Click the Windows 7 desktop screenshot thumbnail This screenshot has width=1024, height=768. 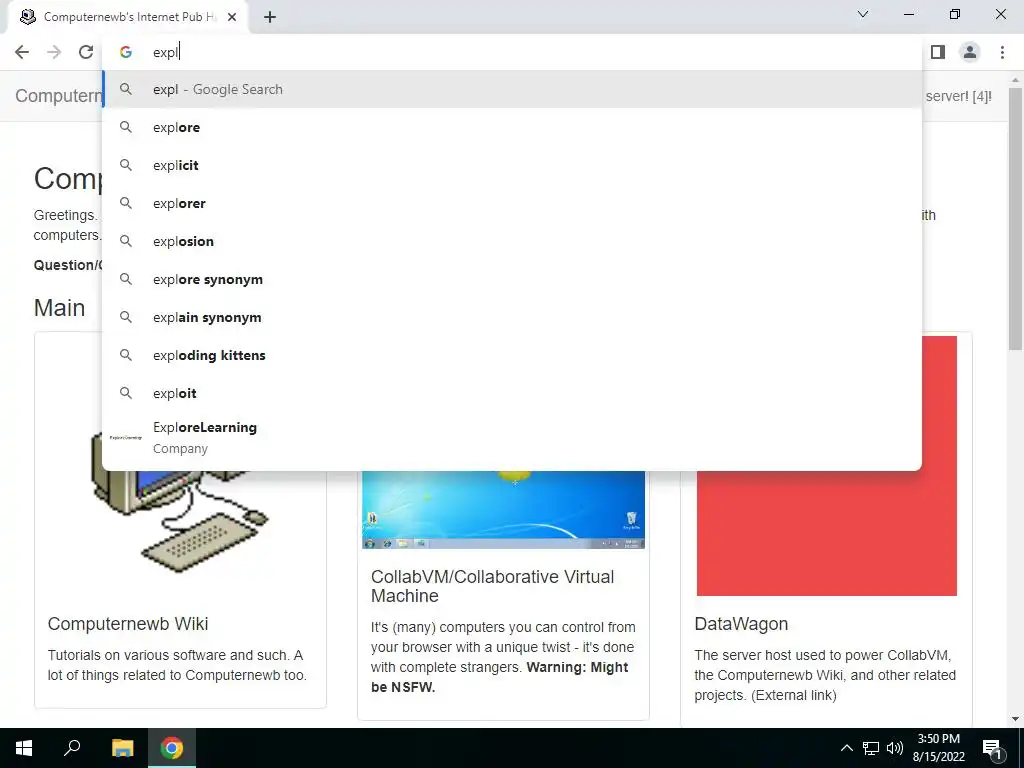(504, 509)
